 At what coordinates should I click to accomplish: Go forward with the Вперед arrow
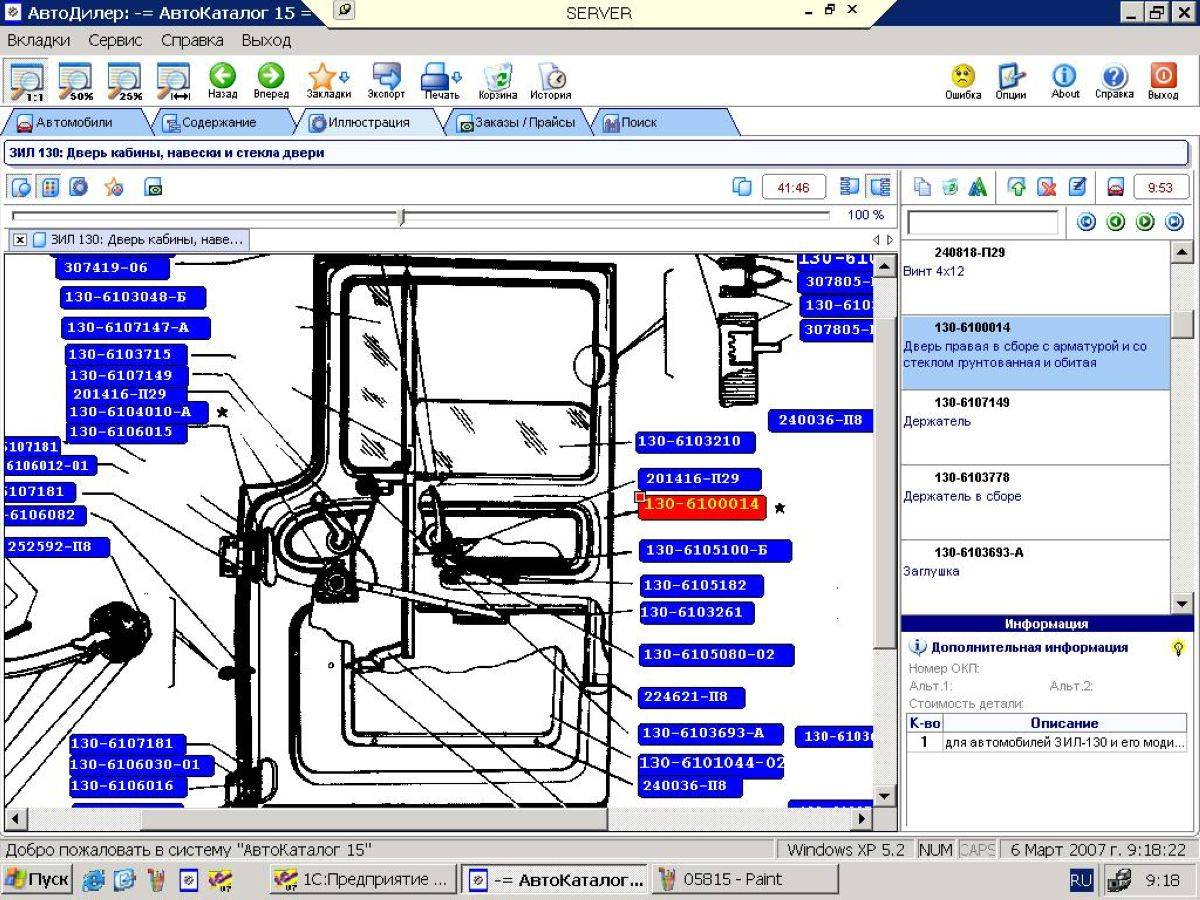pos(270,81)
